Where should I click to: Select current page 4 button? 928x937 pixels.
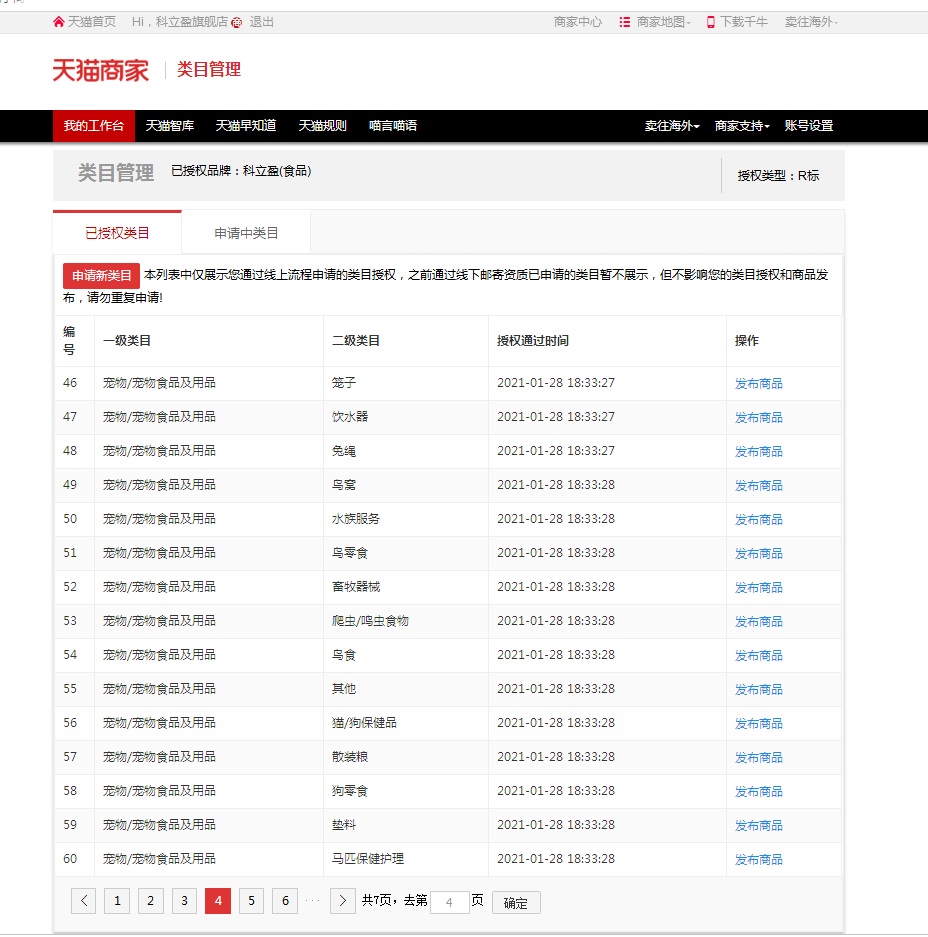point(218,901)
